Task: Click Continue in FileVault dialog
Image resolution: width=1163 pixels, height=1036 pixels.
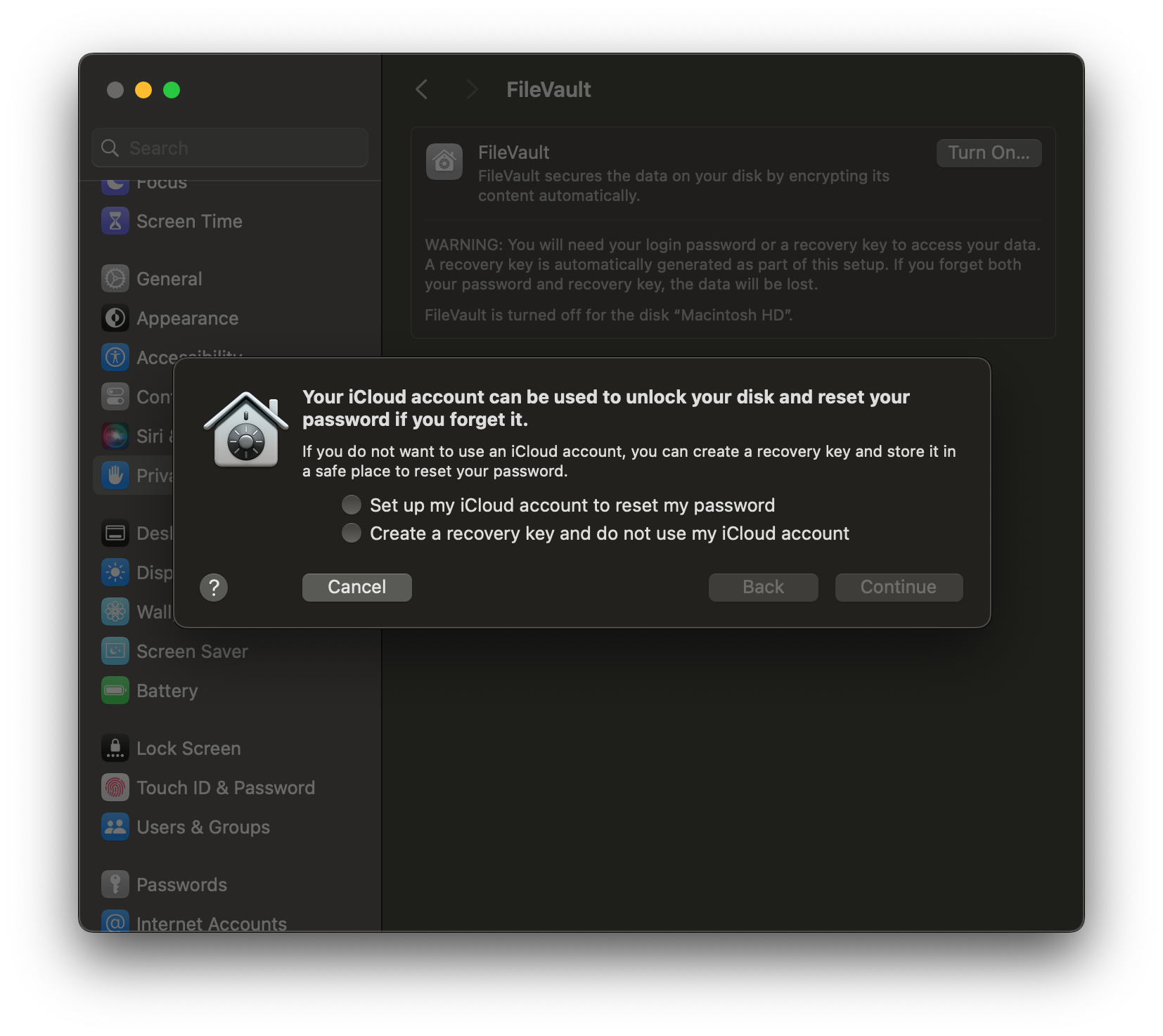Action: pyautogui.click(x=899, y=588)
